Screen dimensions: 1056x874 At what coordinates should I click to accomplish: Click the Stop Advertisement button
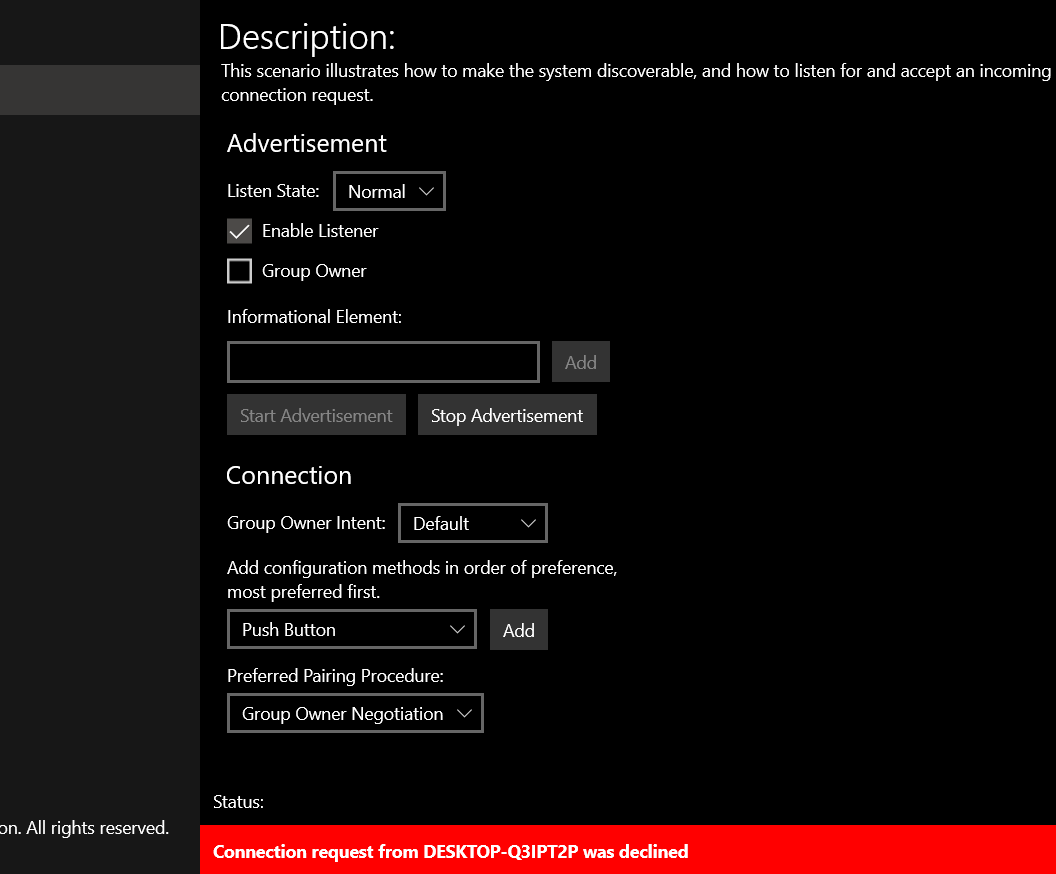507,414
